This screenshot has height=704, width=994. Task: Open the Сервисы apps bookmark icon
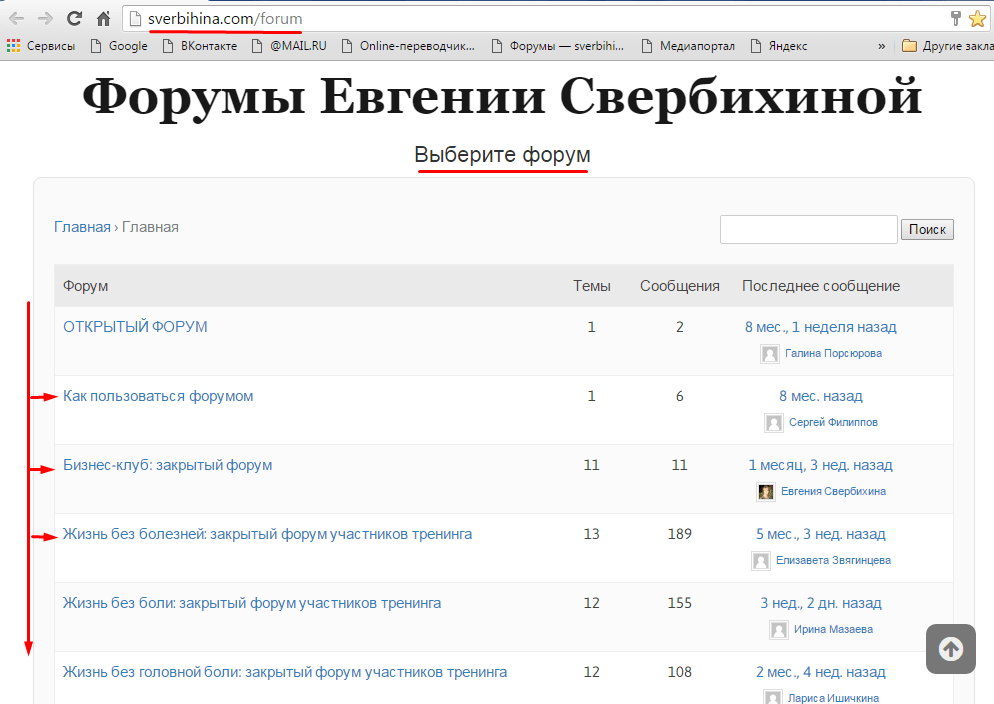point(13,45)
